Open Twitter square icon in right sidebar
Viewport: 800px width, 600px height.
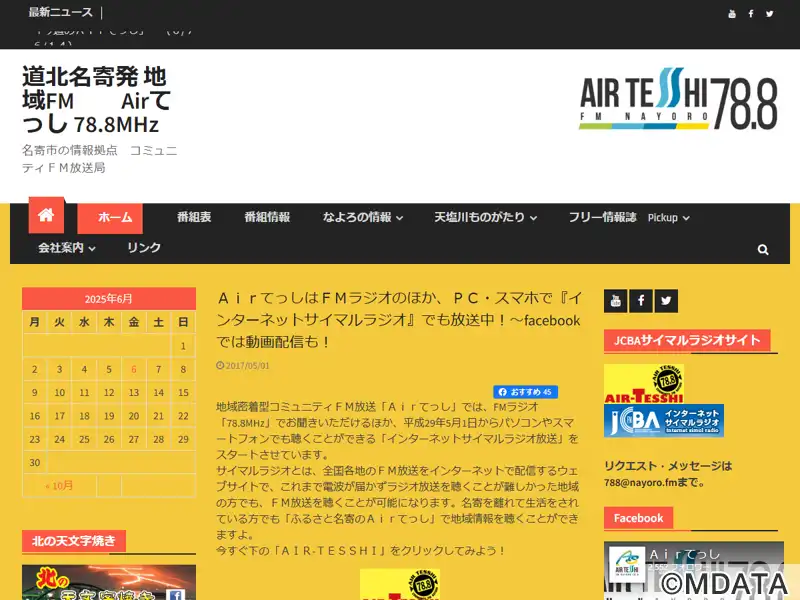[x=666, y=301]
